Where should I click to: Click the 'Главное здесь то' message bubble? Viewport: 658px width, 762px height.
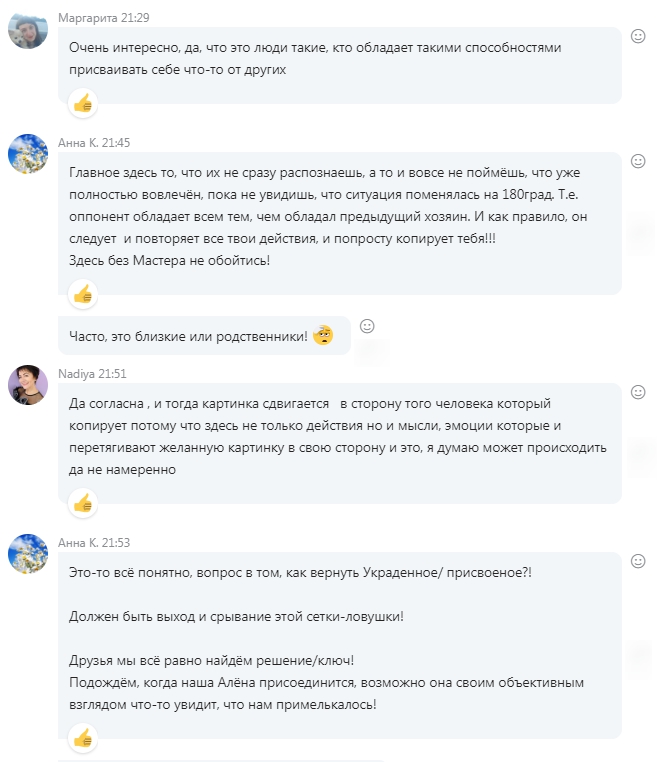click(340, 215)
